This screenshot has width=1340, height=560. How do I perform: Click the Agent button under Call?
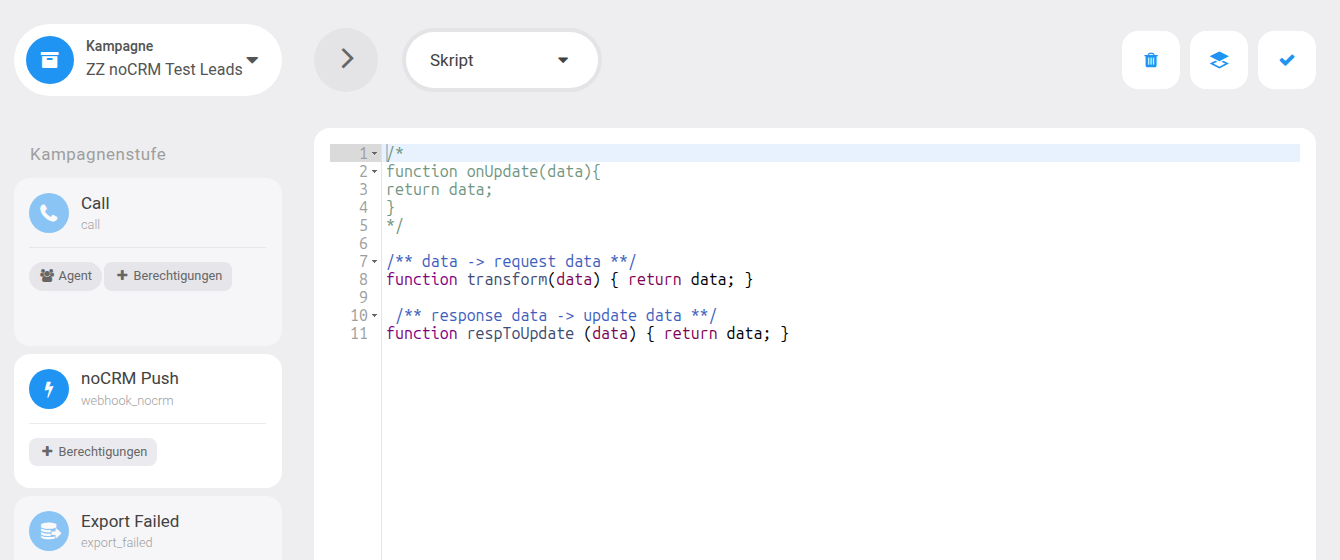65,276
